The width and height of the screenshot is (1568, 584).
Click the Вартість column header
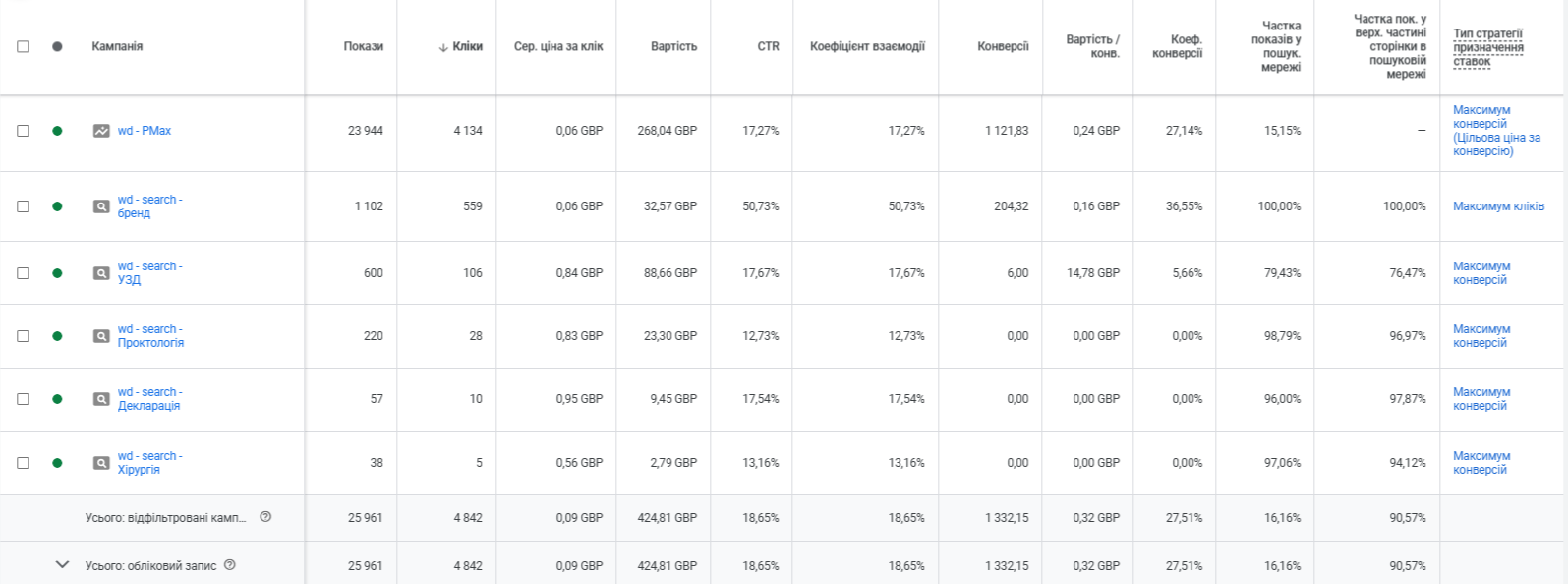tap(673, 46)
